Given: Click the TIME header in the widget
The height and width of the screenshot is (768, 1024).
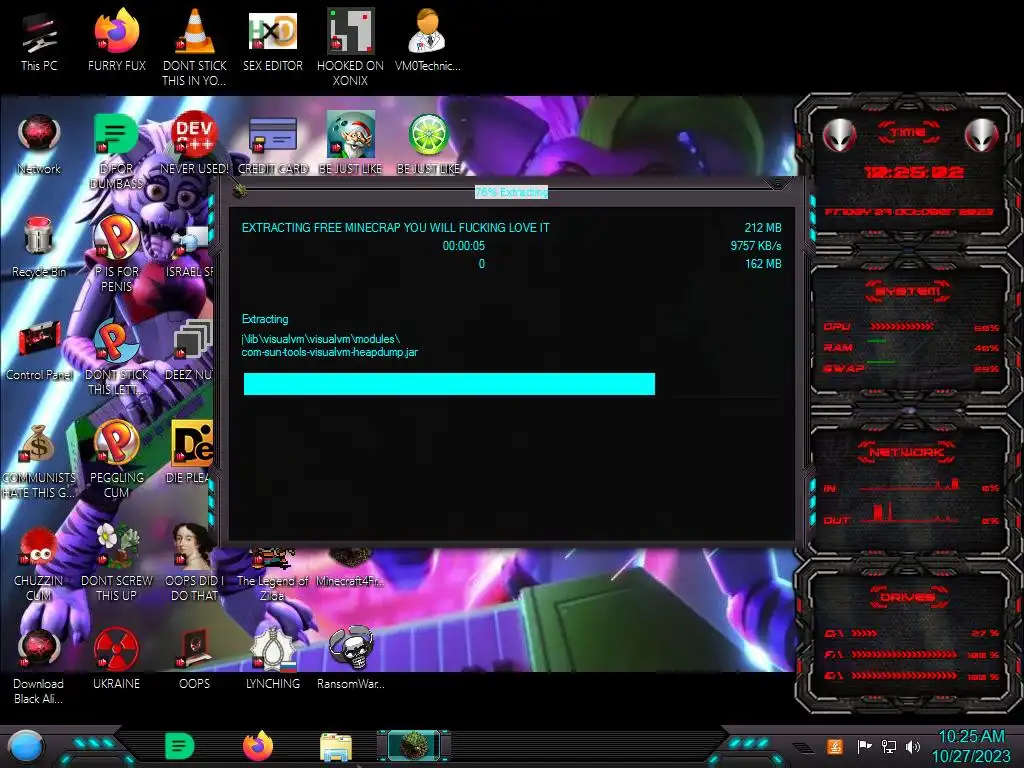Looking at the screenshot, I should 908,133.
